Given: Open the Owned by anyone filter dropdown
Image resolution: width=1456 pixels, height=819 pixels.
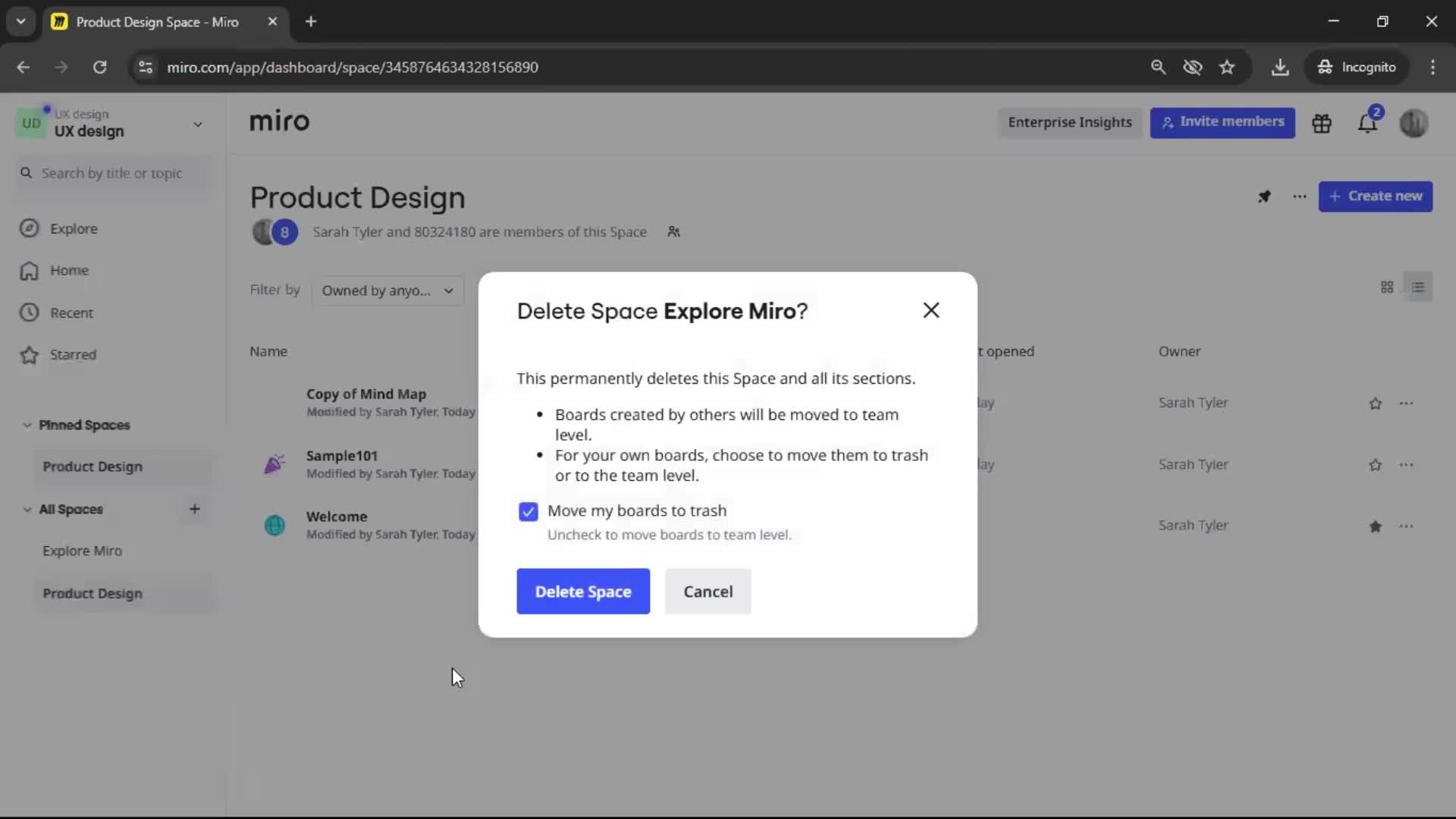Looking at the screenshot, I should (388, 291).
